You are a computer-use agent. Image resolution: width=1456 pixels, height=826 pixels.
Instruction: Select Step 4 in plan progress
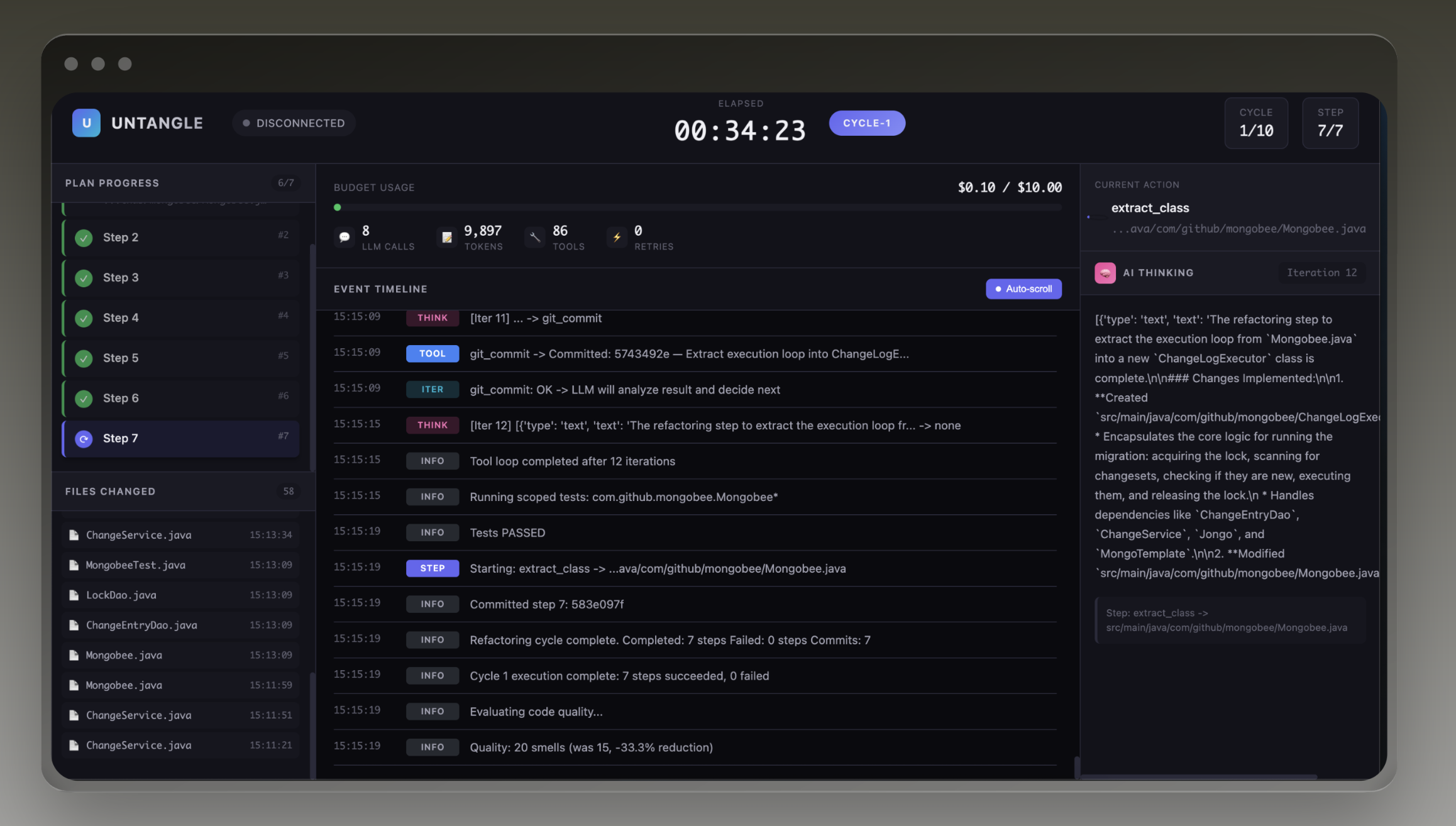pyautogui.click(x=181, y=318)
